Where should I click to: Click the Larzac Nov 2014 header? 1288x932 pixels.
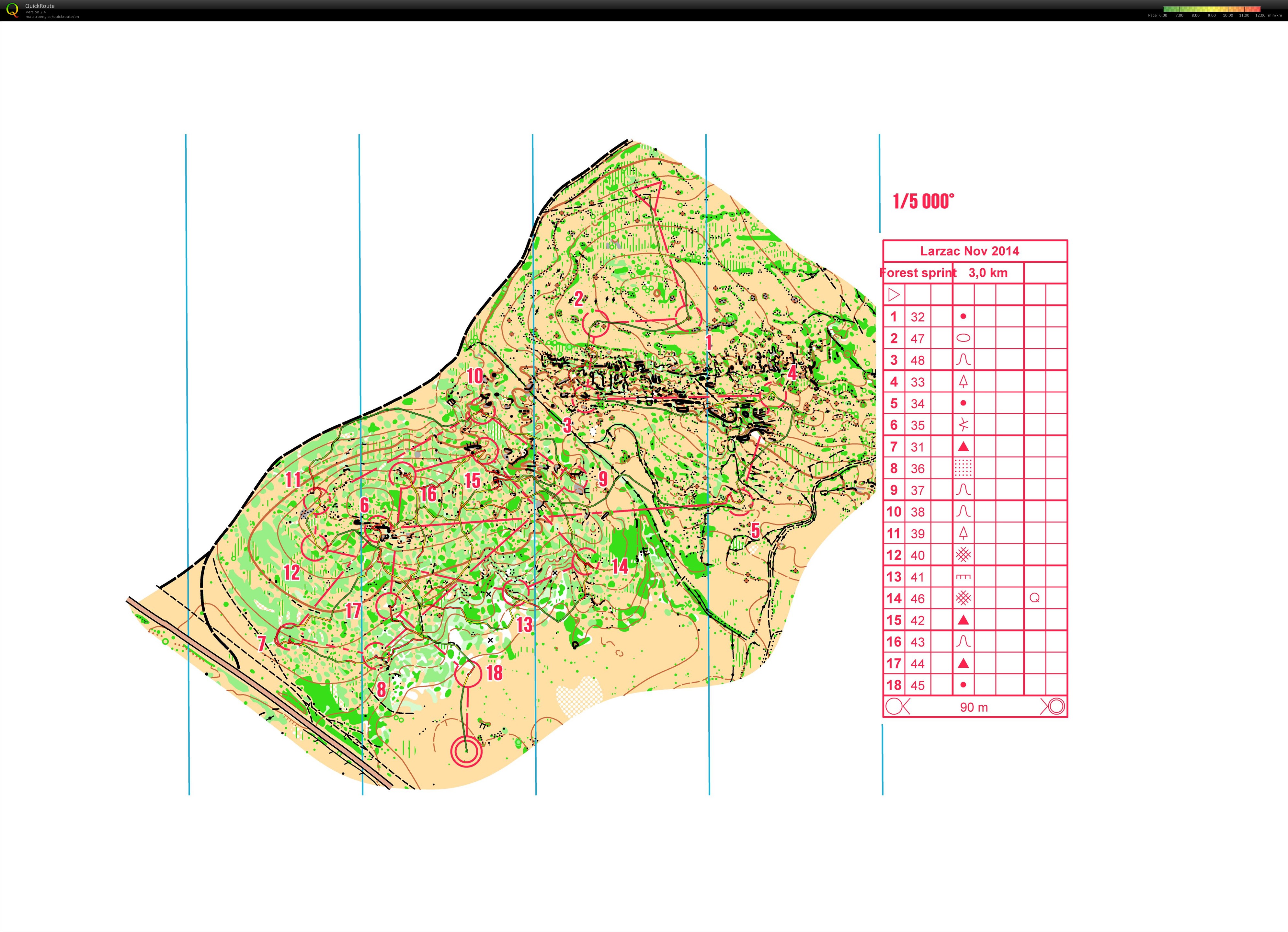coord(969,251)
